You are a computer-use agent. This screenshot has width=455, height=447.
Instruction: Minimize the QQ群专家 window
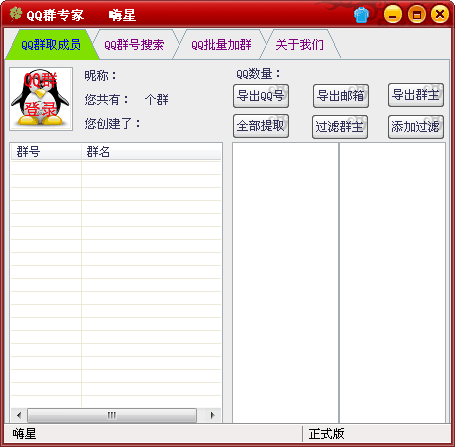(x=393, y=15)
